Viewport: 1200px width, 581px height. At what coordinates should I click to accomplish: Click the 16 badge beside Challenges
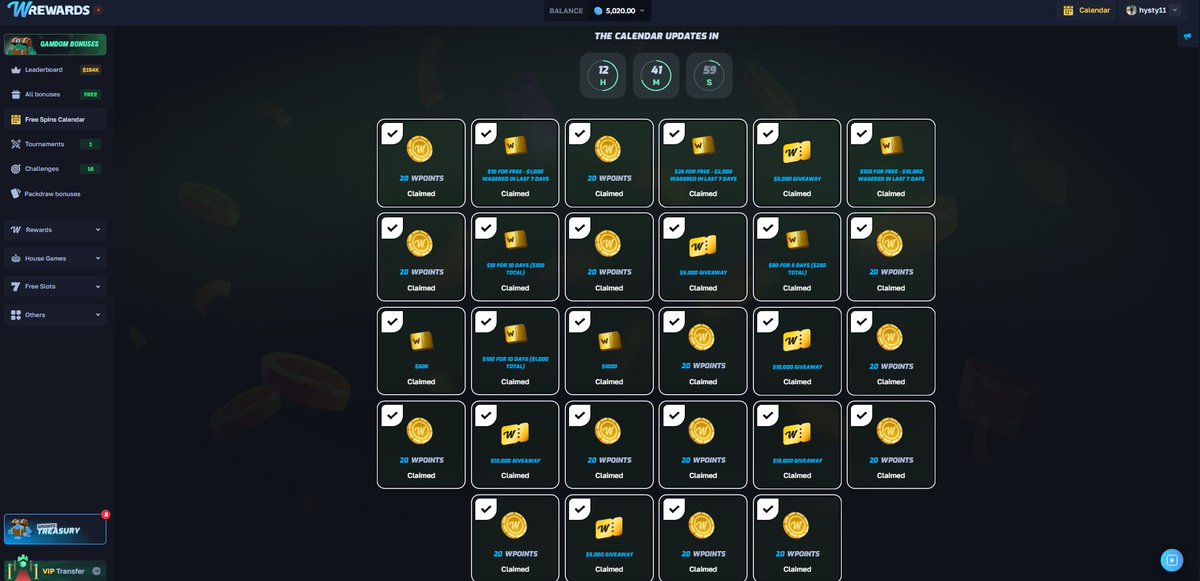pyautogui.click(x=90, y=169)
